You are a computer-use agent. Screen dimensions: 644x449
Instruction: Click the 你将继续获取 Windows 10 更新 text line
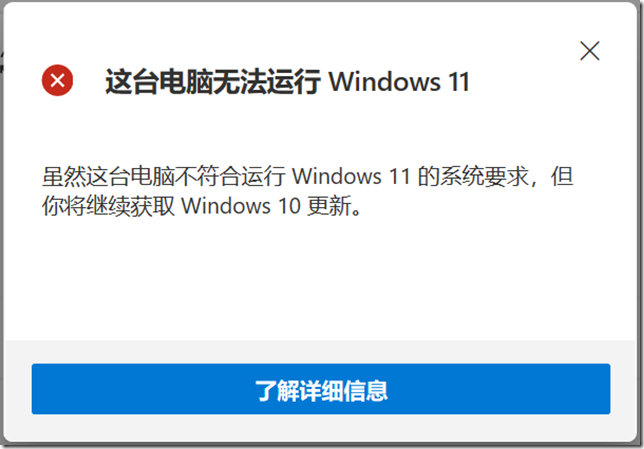202,205
